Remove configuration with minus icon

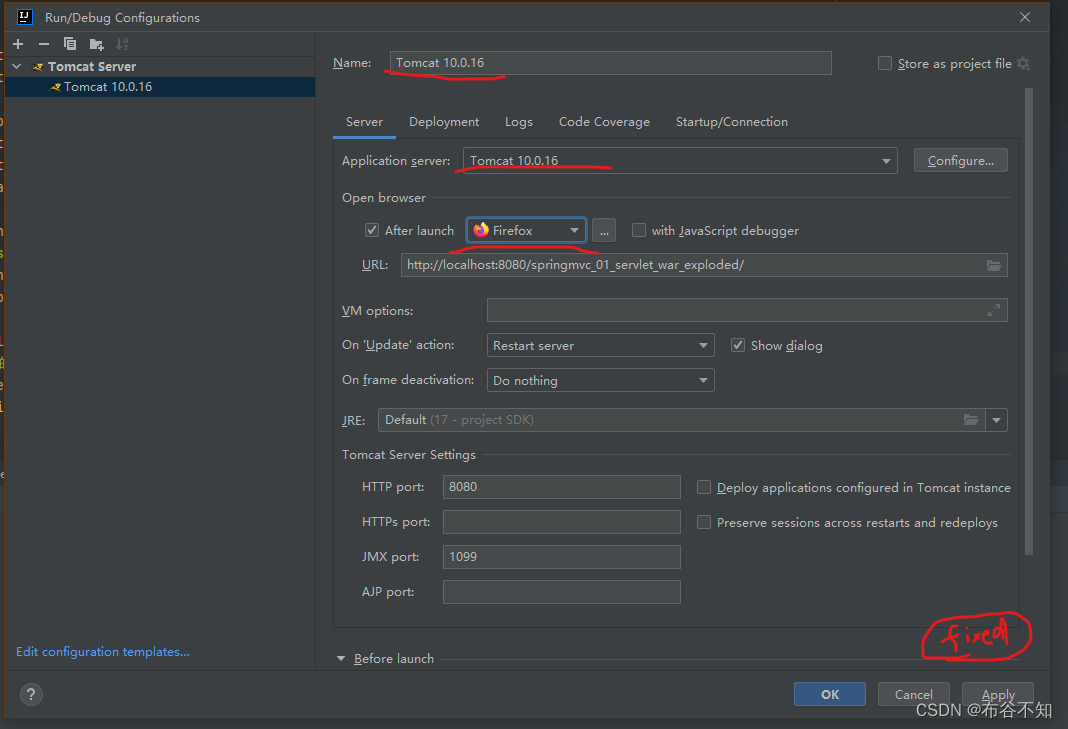(x=44, y=44)
